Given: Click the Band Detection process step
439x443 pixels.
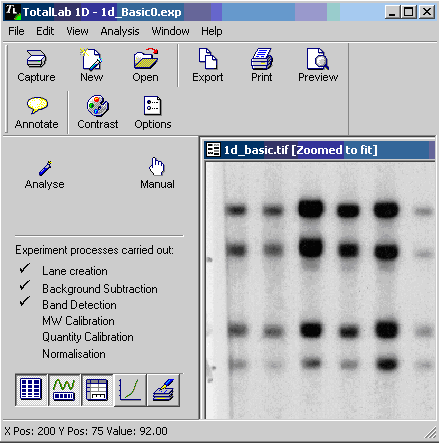Looking at the screenshot, I should click(x=79, y=305).
